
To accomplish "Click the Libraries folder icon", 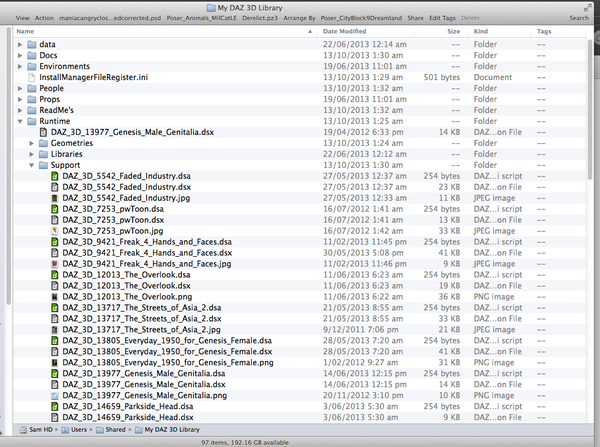I will [x=44, y=154].
